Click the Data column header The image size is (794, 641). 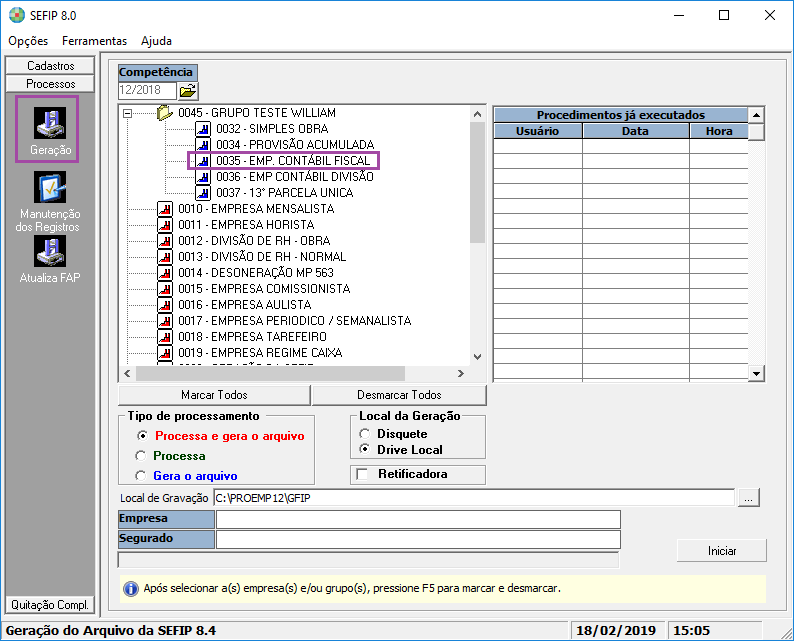(x=635, y=131)
